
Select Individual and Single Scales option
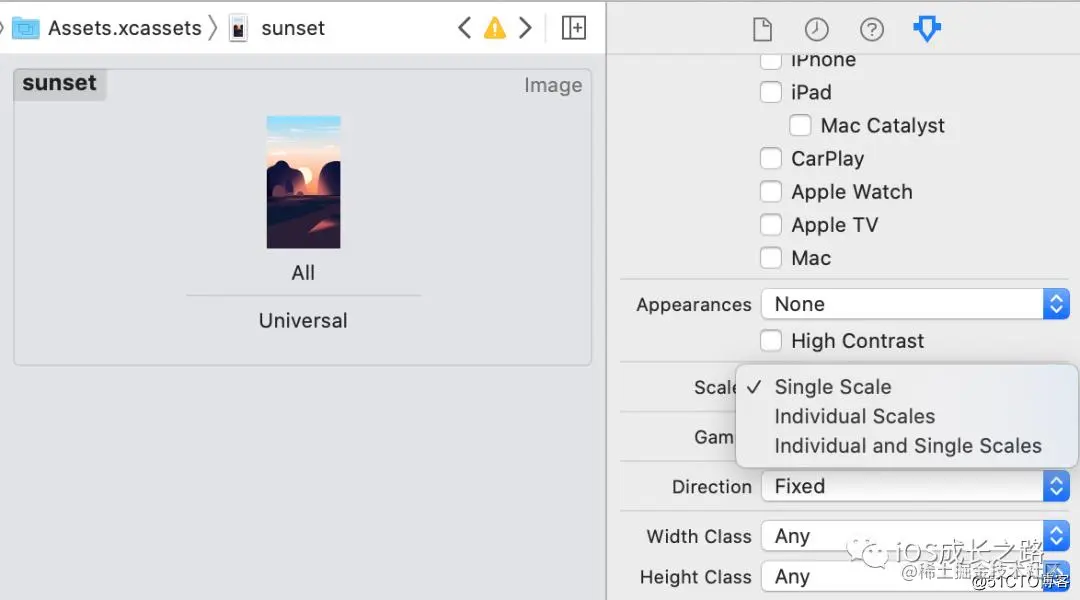point(907,446)
